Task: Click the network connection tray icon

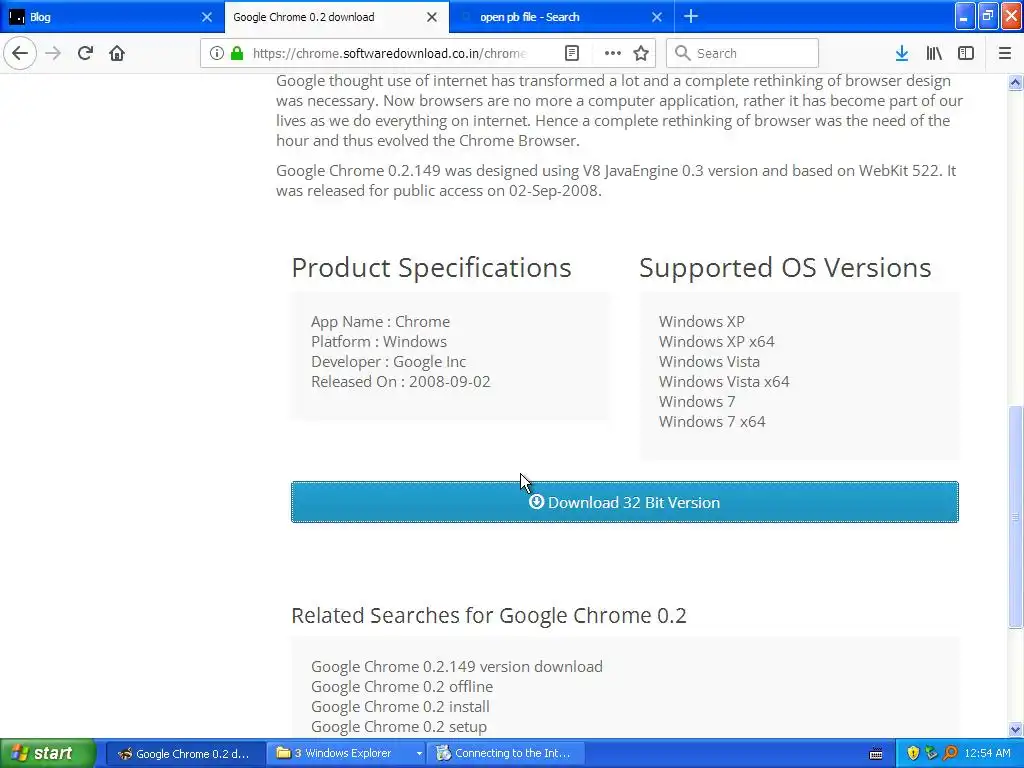Action: (x=931, y=753)
